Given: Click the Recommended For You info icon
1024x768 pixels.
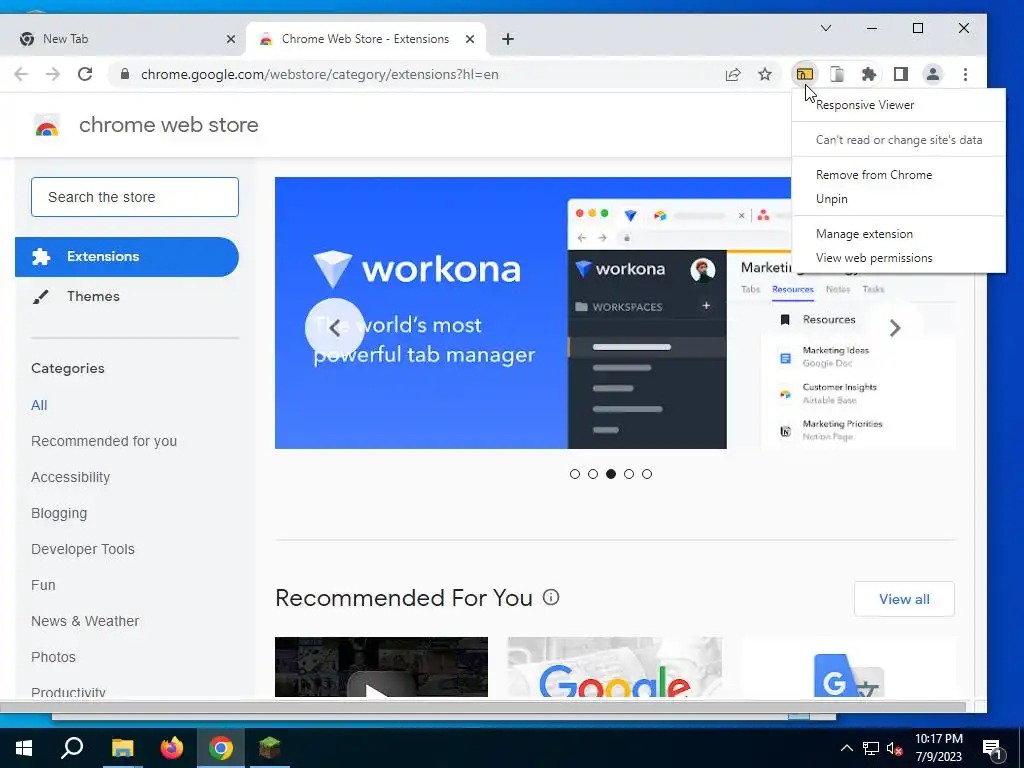Looking at the screenshot, I should coord(551,597).
